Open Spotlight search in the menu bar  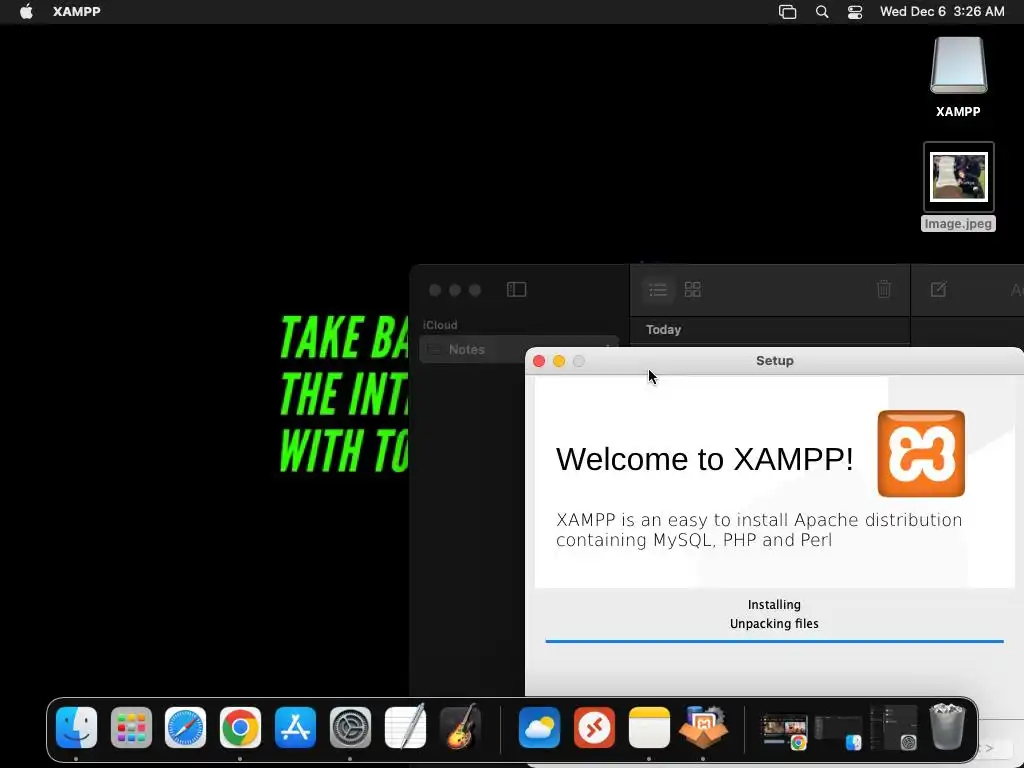[x=822, y=12]
